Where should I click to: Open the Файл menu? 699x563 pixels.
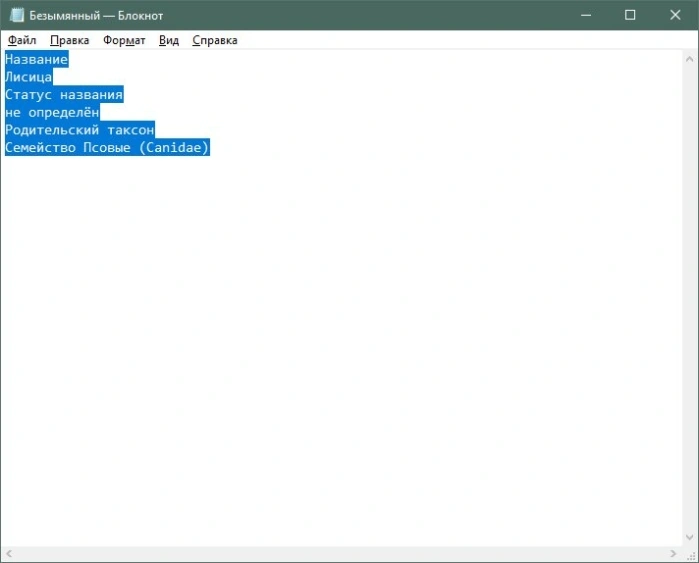[22, 40]
